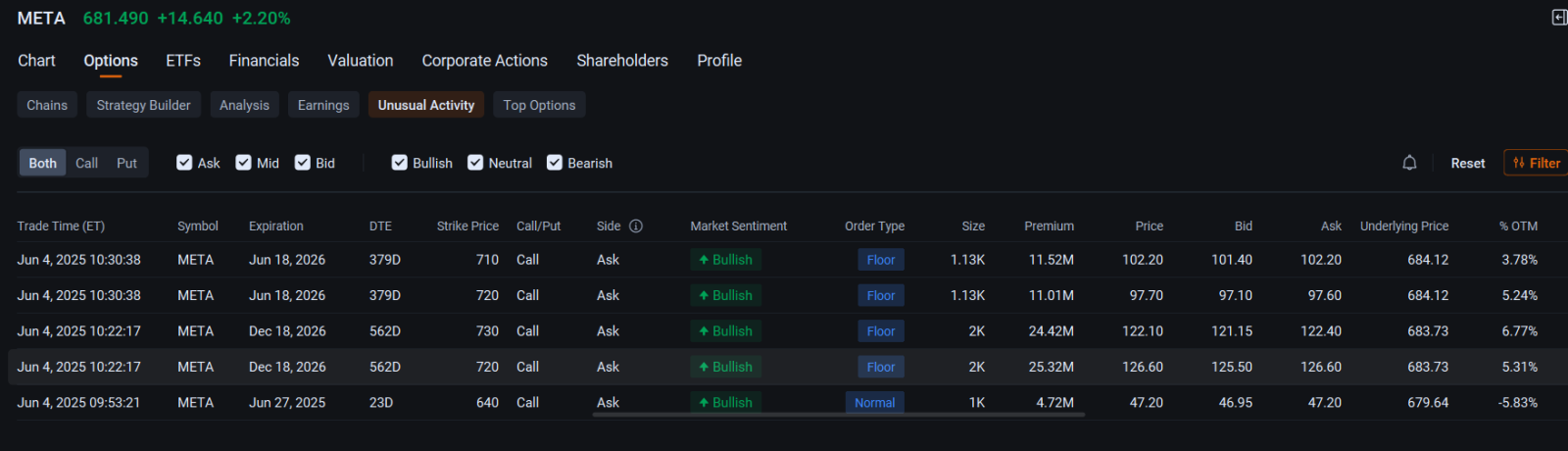
Task: Click the Order Type column header
Action: tap(874, 225)
